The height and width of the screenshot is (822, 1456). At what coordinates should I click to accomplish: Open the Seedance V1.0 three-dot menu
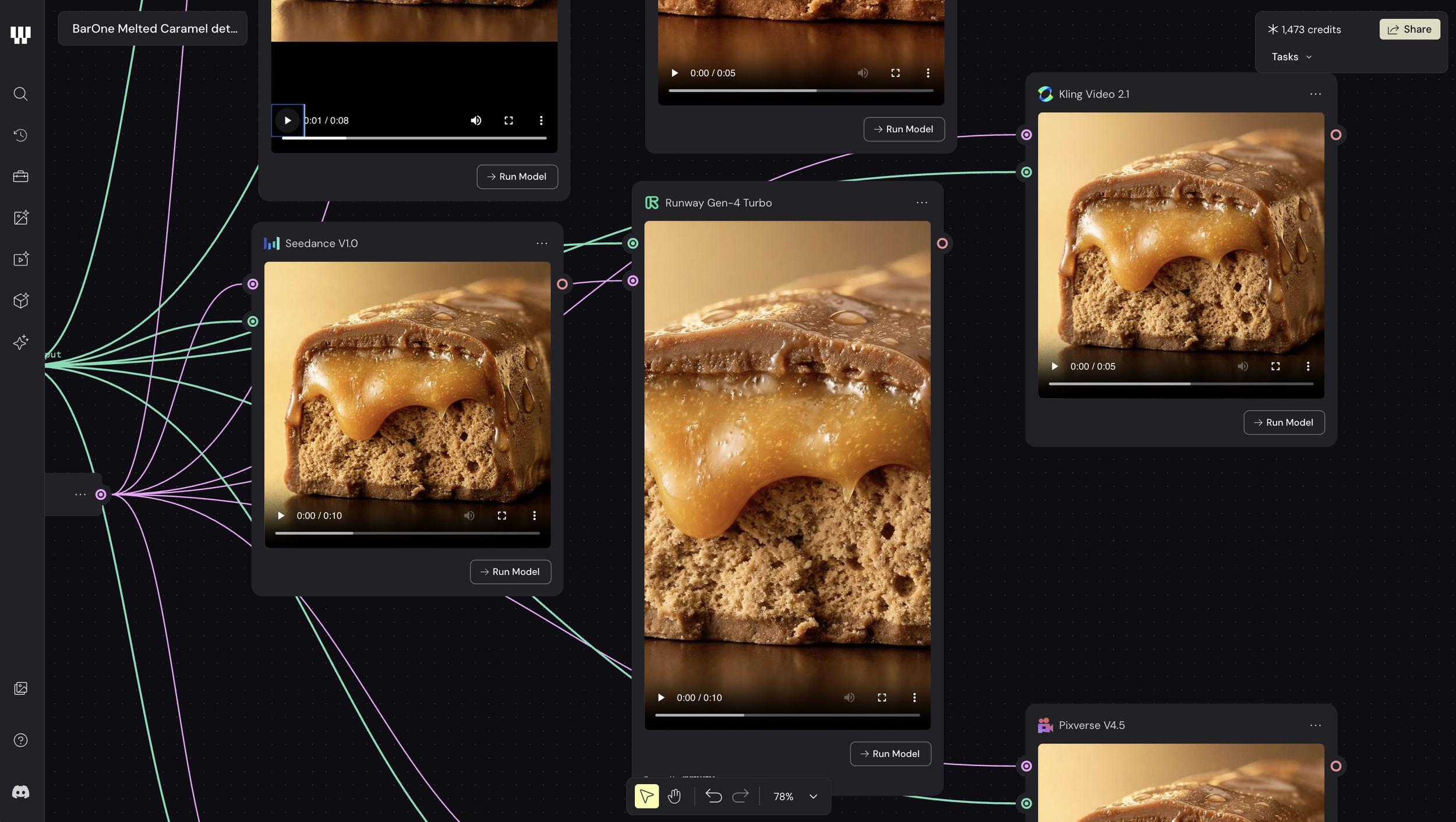pos(542,243)
